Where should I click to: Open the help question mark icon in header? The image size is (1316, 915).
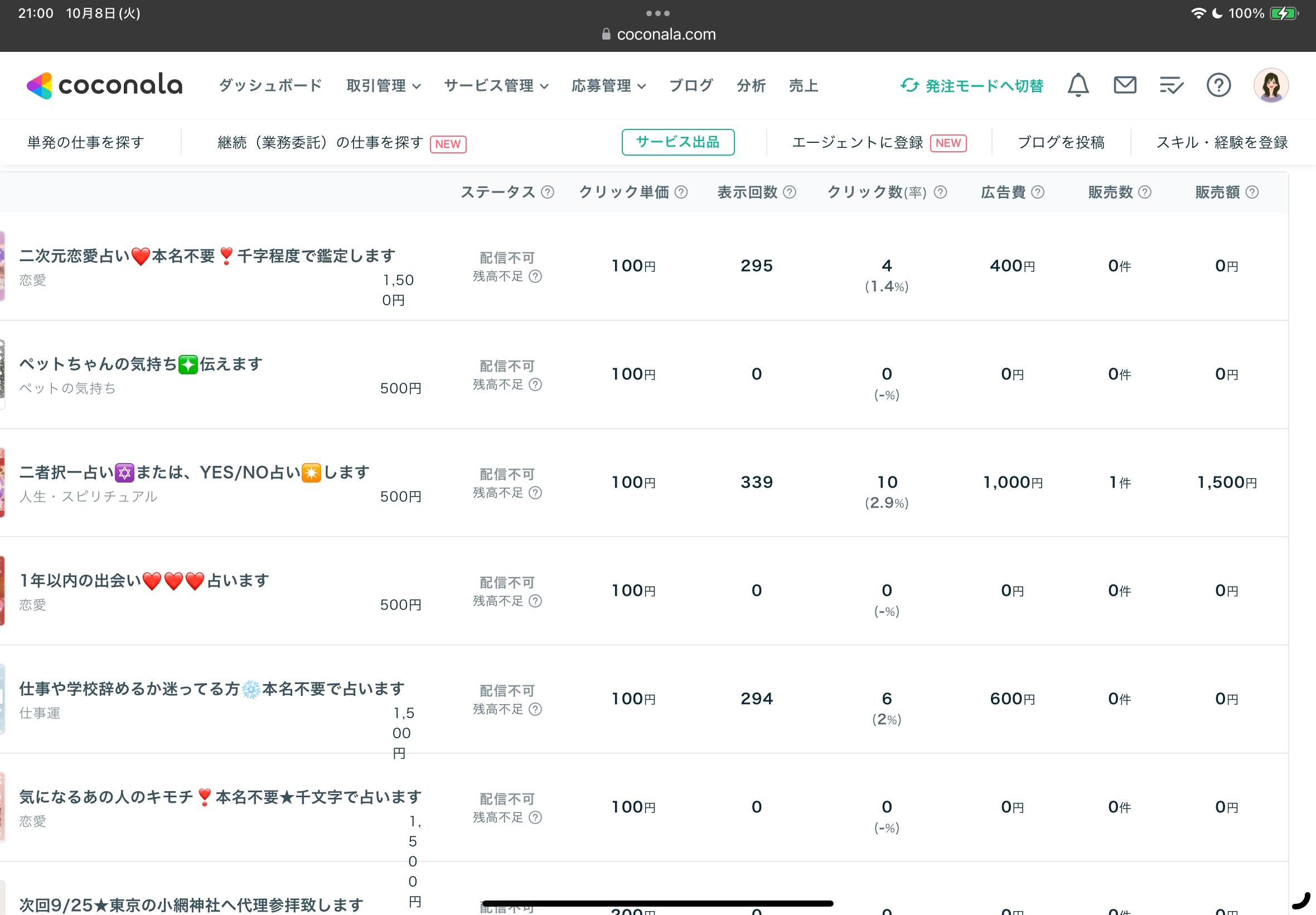1218,85
